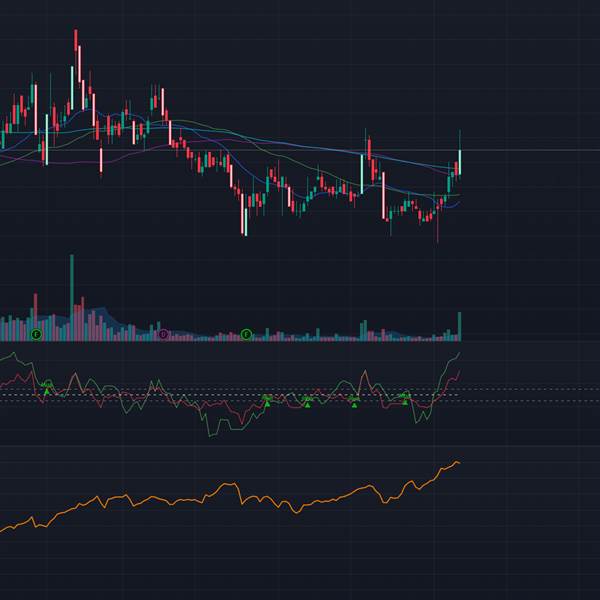Open the purple D dividend marker

(x=163, y=334)
